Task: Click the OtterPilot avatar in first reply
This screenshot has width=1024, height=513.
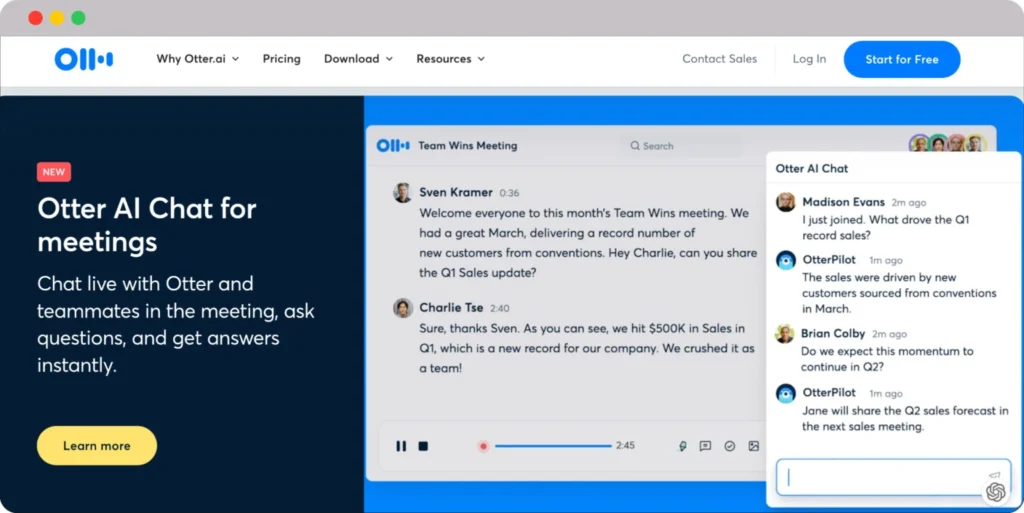Action: pos(786,260)
